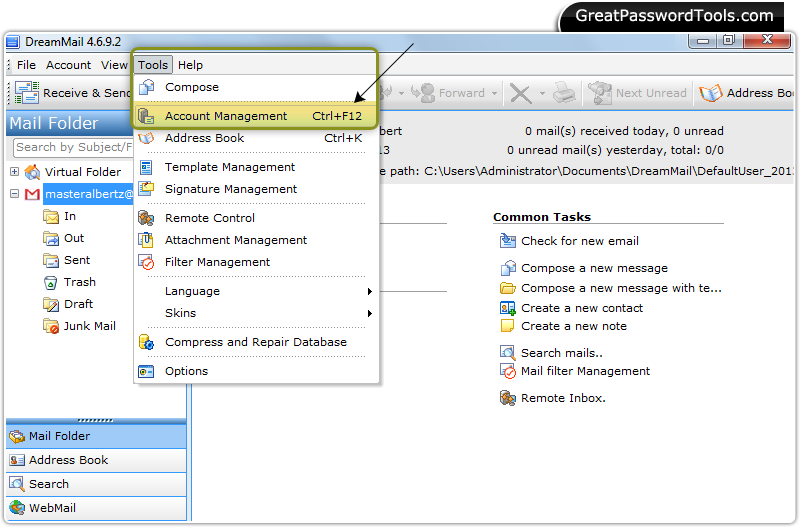The height and width of the screenshot is (527, 800).
Task: Switch to the WebMail panel
Action: click(96, 508)
